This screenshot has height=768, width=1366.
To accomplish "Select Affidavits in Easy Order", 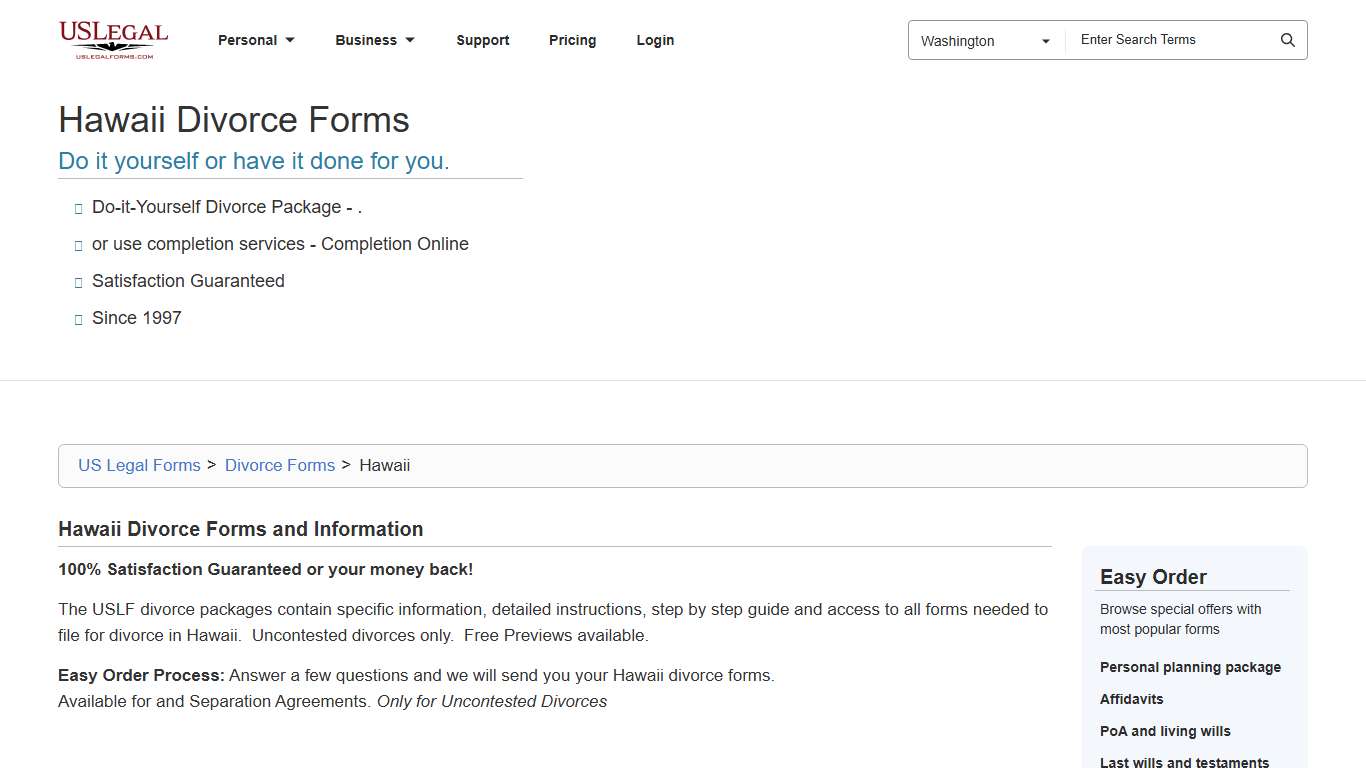I will point(1131,699).
